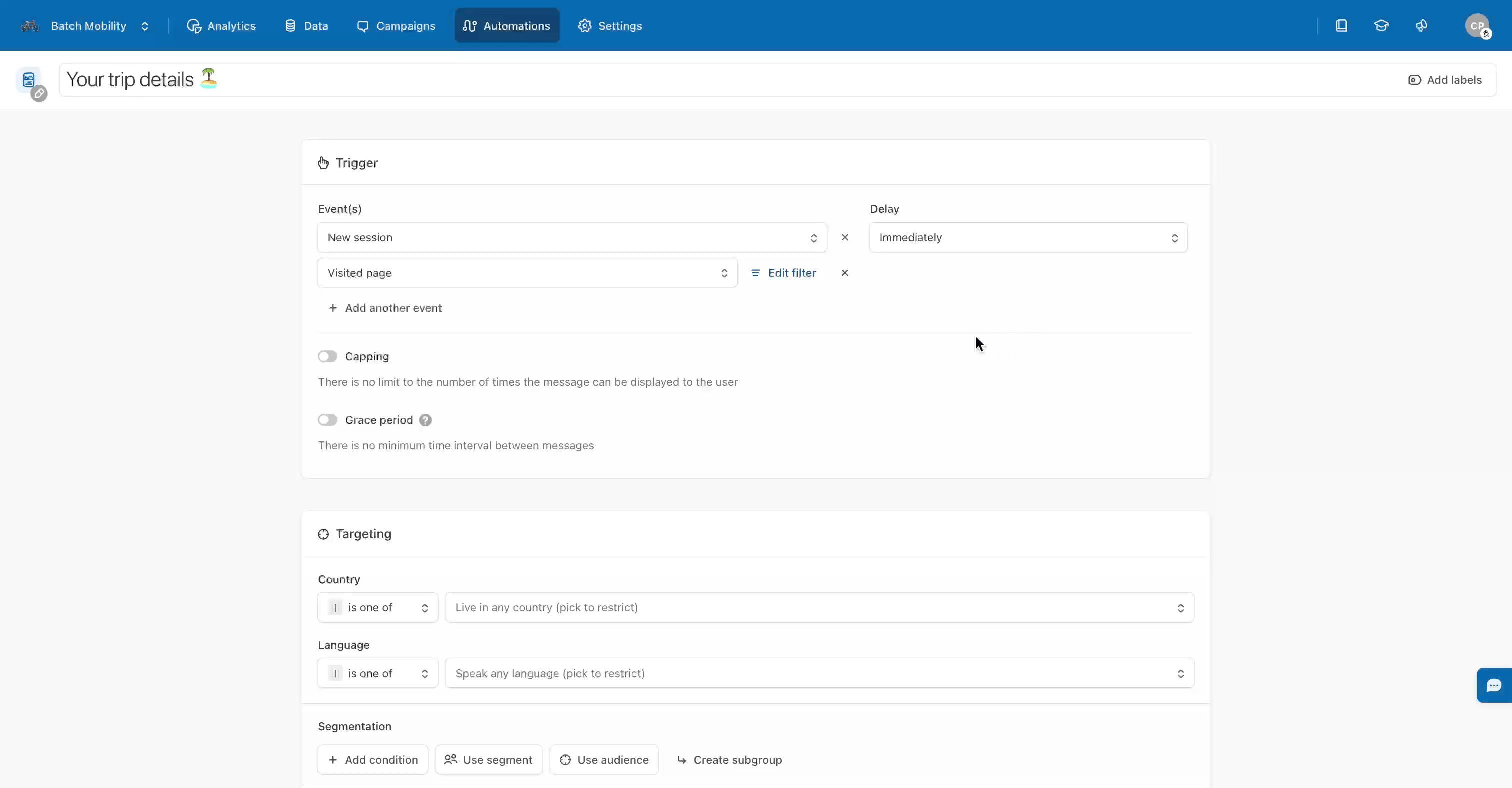This screenshot has height=788, width=1512.
Task: Click the Grace period help icon
Action: coord(425,420)
